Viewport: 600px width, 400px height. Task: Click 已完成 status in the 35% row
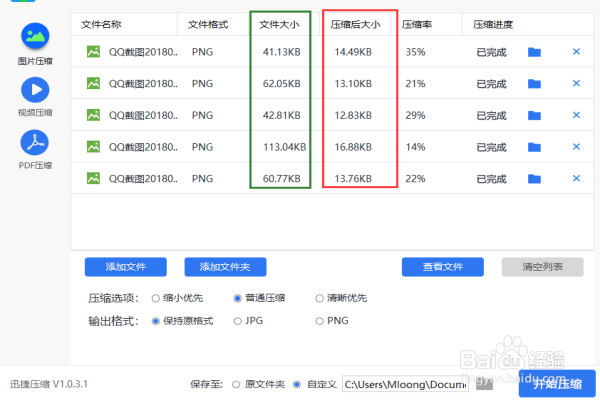pos(492,52)
